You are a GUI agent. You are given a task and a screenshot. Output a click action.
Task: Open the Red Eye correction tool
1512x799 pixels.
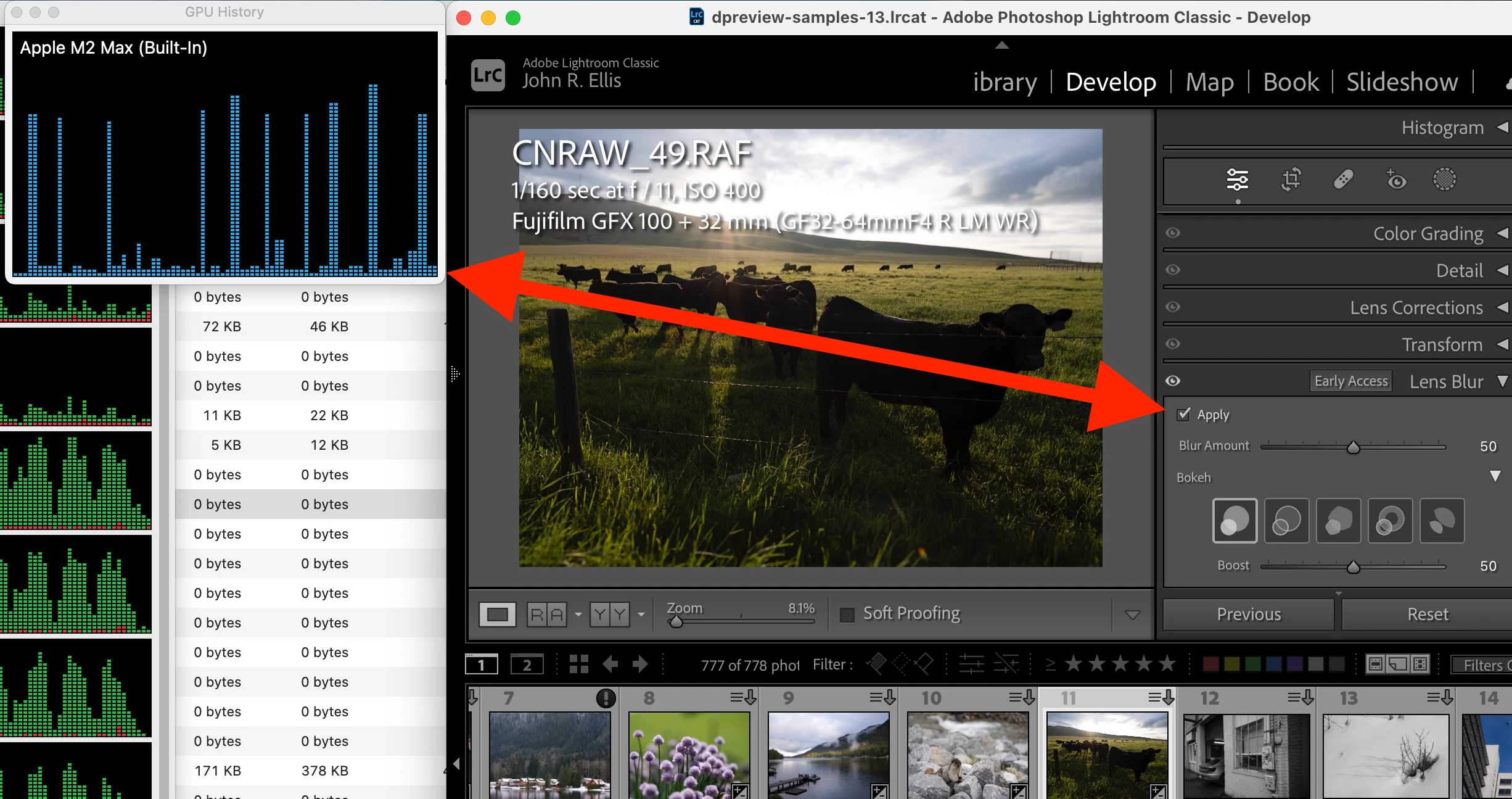[1396, 180]
